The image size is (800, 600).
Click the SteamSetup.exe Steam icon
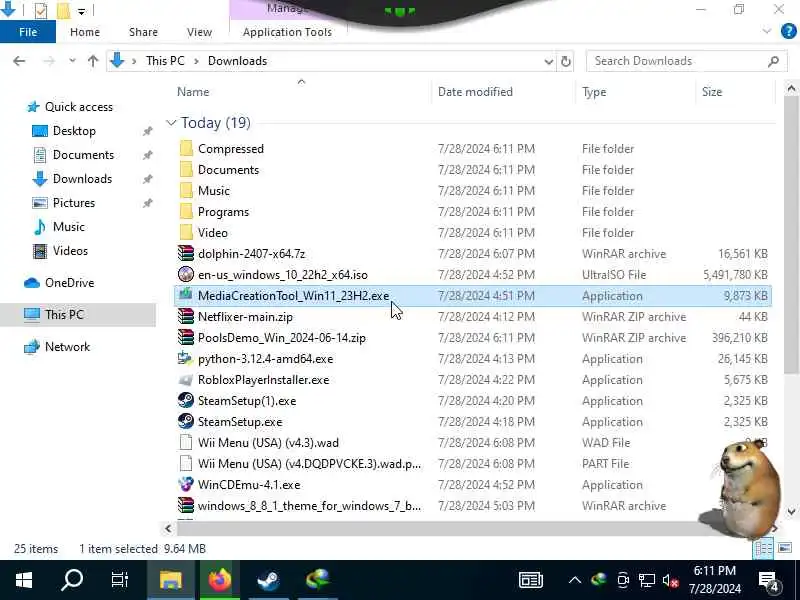pos(186,421)
